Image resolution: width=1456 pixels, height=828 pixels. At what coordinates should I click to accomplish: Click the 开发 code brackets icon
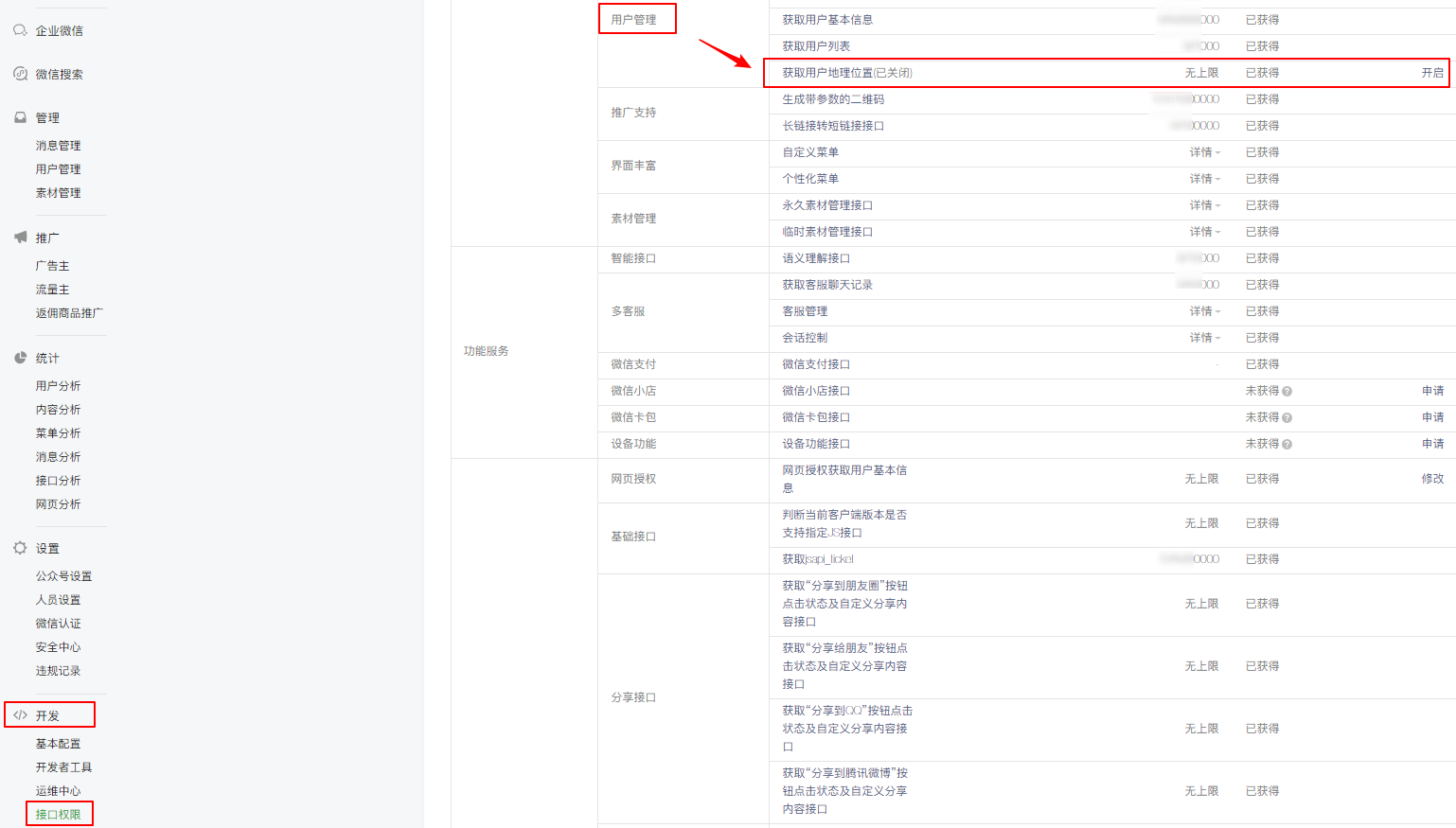pyautogui.click(x=21, y=714)
